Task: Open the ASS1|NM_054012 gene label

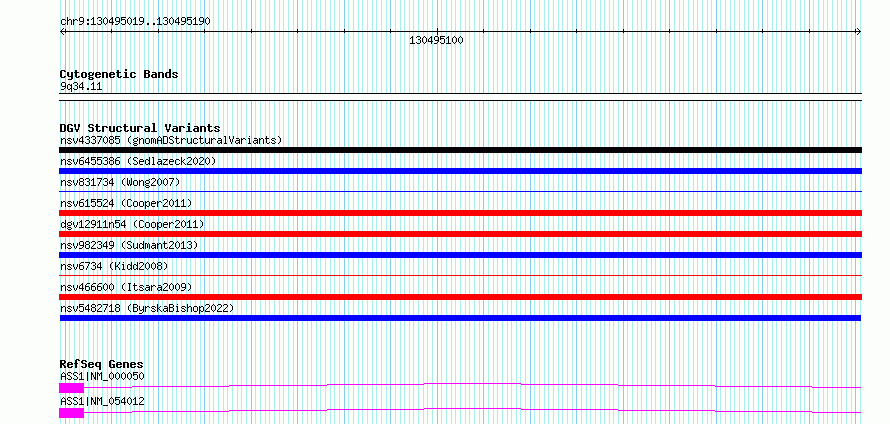Action: coord(102,401)
